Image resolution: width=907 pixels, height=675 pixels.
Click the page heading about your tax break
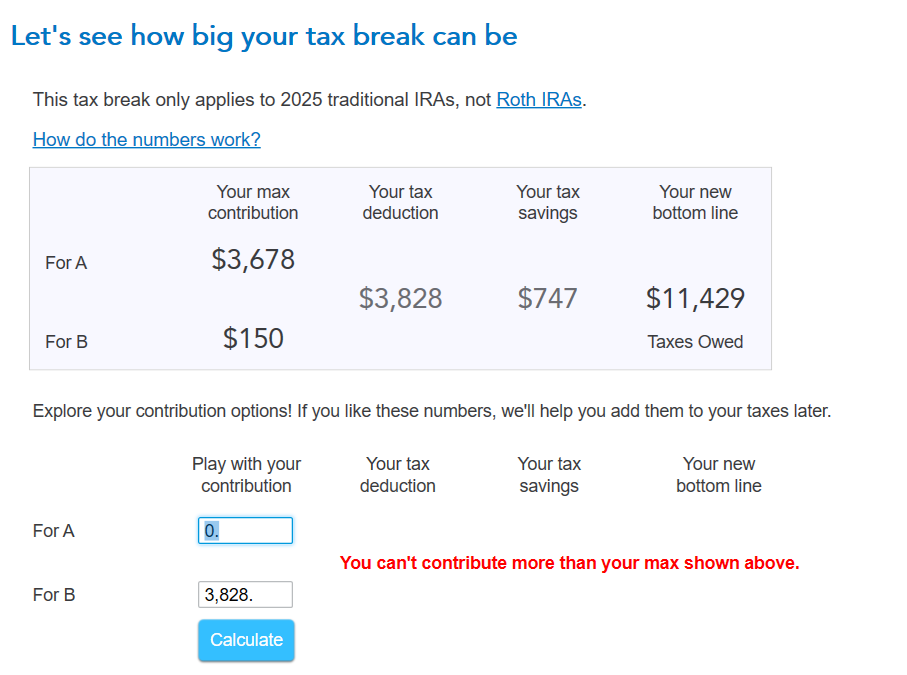(x=264, y=37)
